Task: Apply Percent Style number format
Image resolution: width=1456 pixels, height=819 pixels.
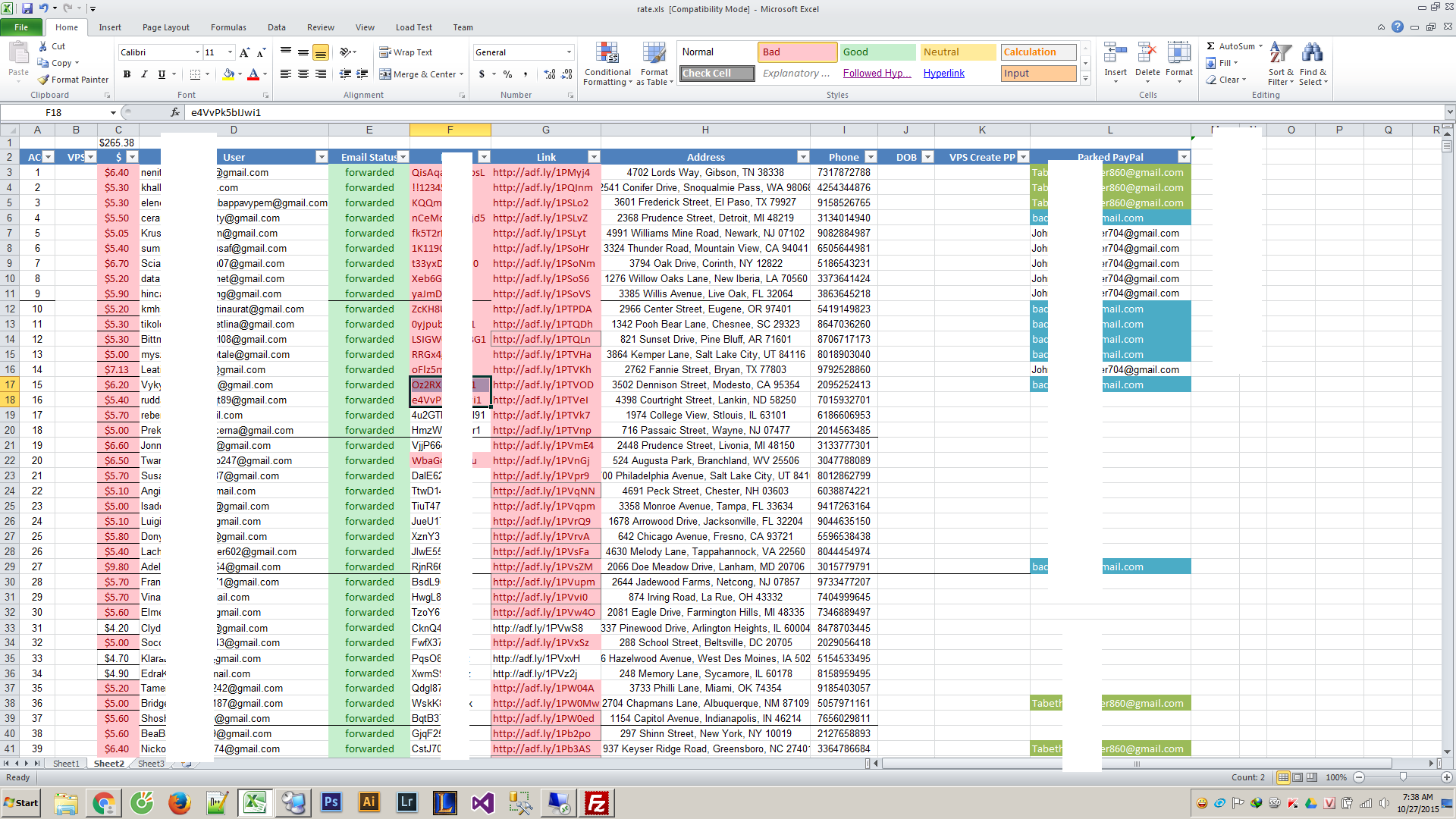Action: pyautogui.click(x=507, y=74)
